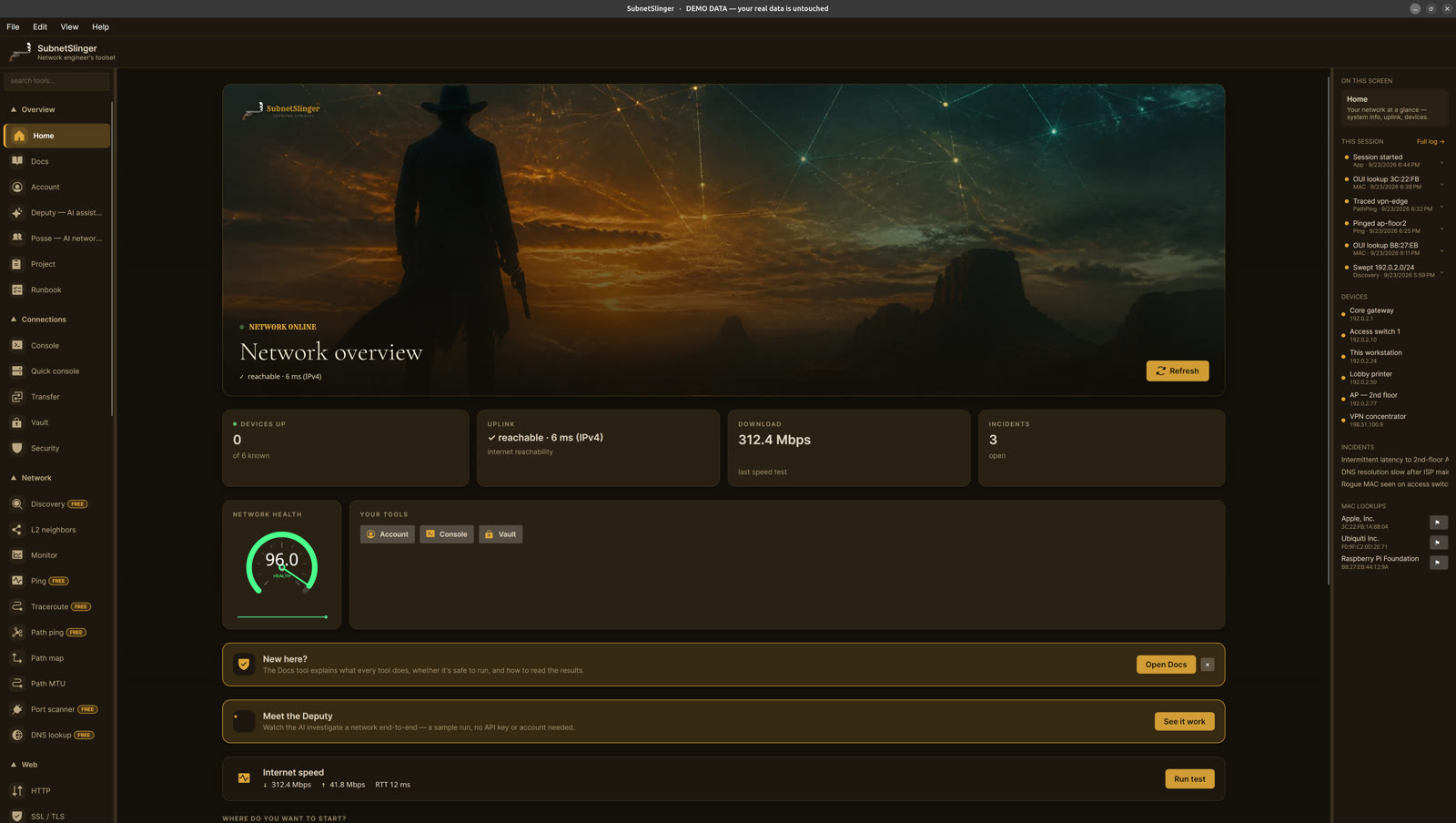Open the Runbook tool
Viewport: 1456px width, 823px height.
[56, 290]
